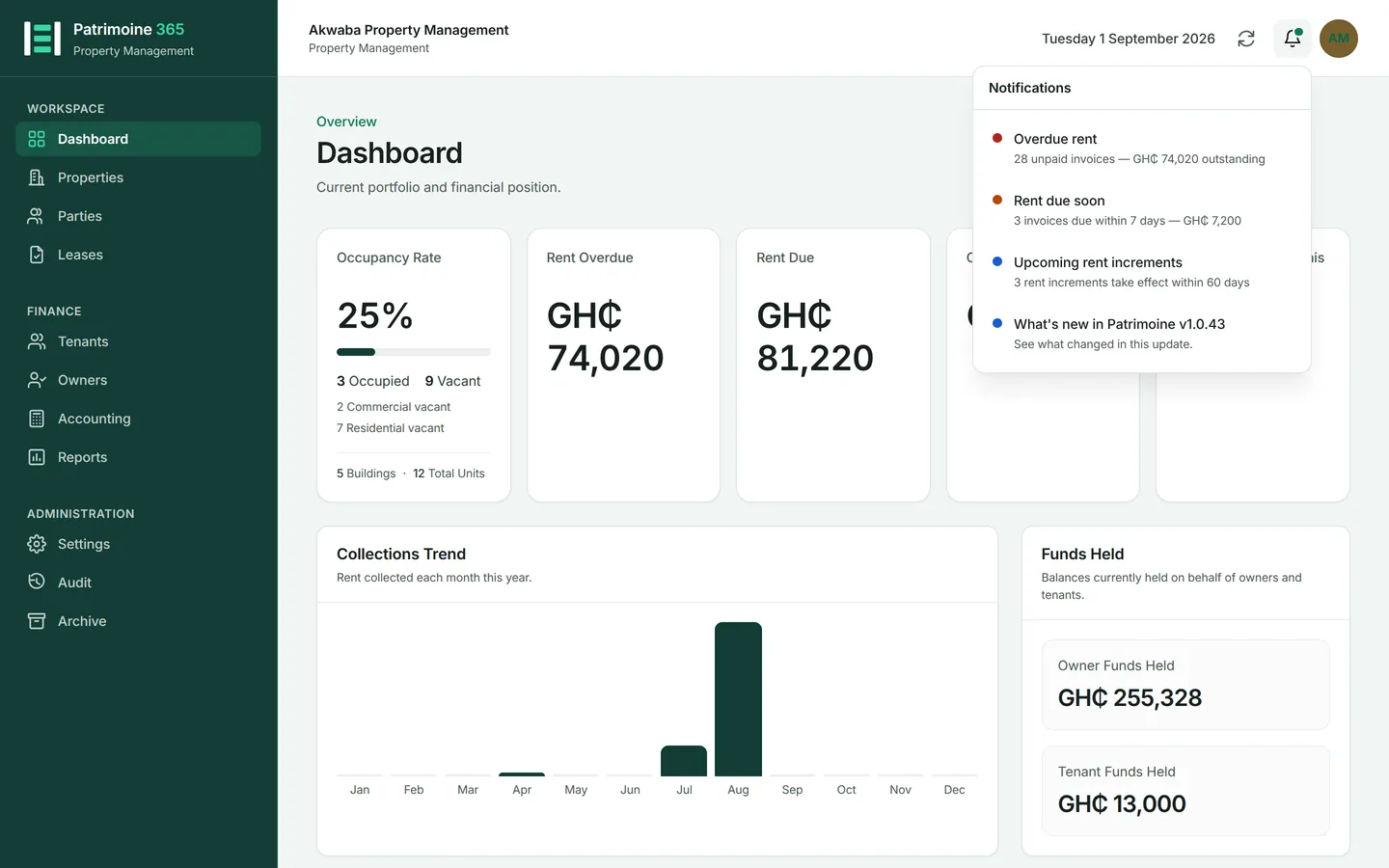Open the Audit page
Image resolution: width=1389 pixels, height=868 pixels.
(x=138, y=583)
